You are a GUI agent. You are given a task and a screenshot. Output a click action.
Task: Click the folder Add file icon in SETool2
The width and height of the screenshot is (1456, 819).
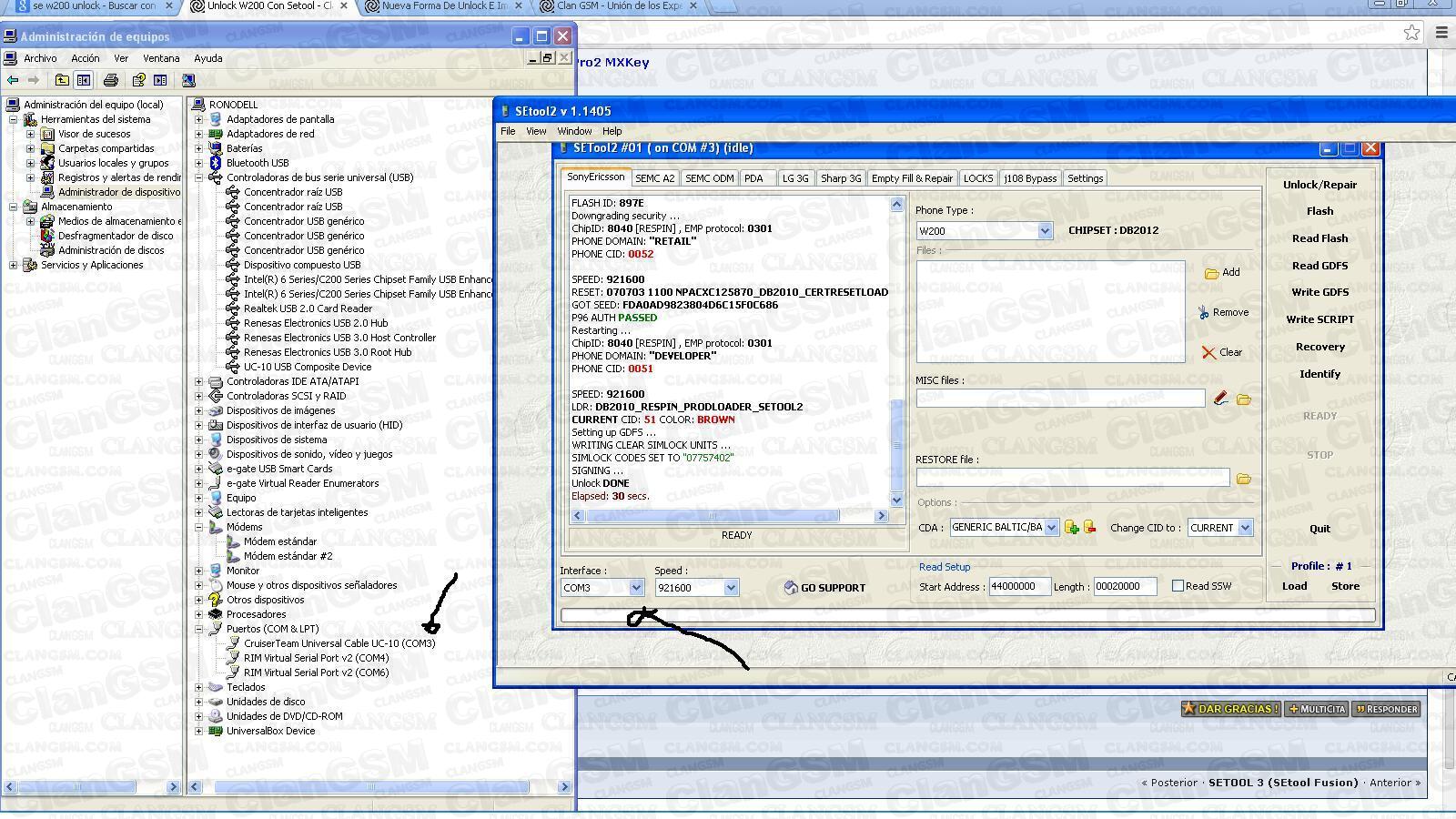click(x=1211, y=273)
